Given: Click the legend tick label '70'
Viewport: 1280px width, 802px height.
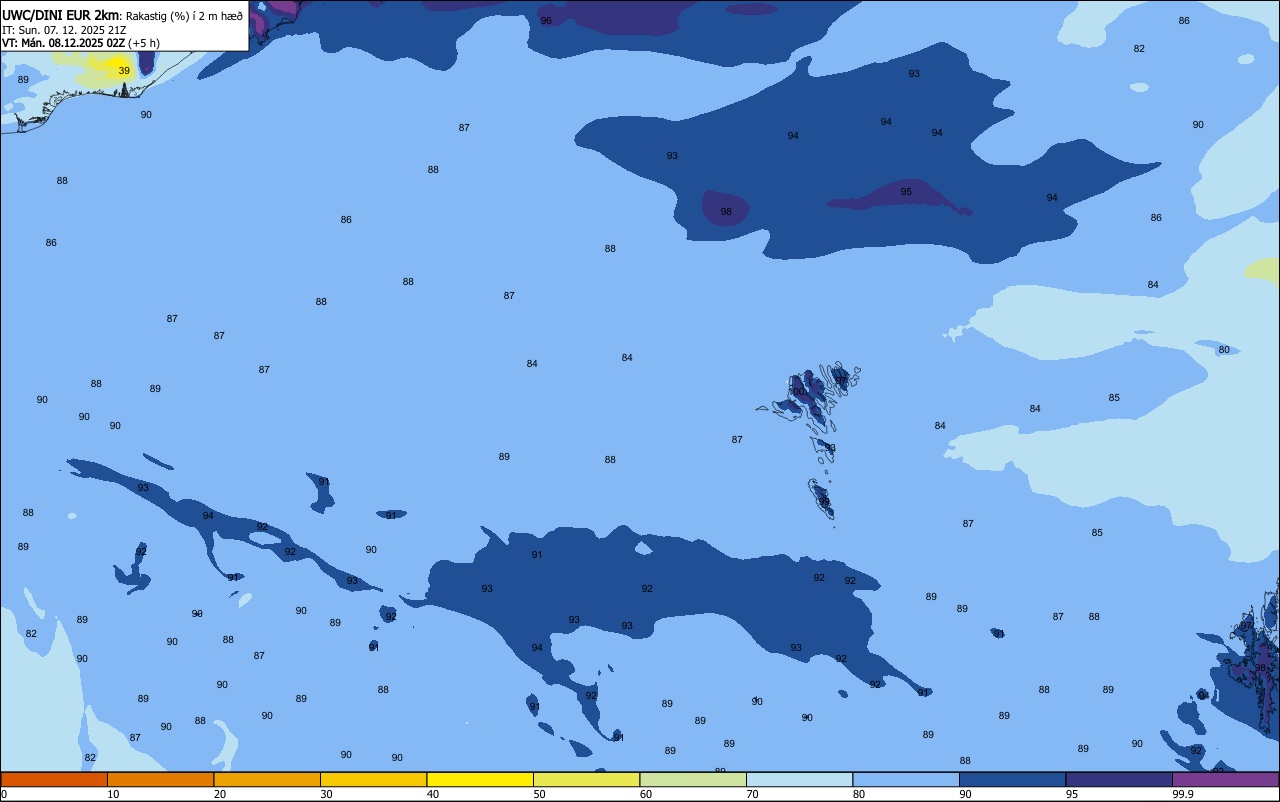Looking at the screenshot, I should [x=753, y=794].
